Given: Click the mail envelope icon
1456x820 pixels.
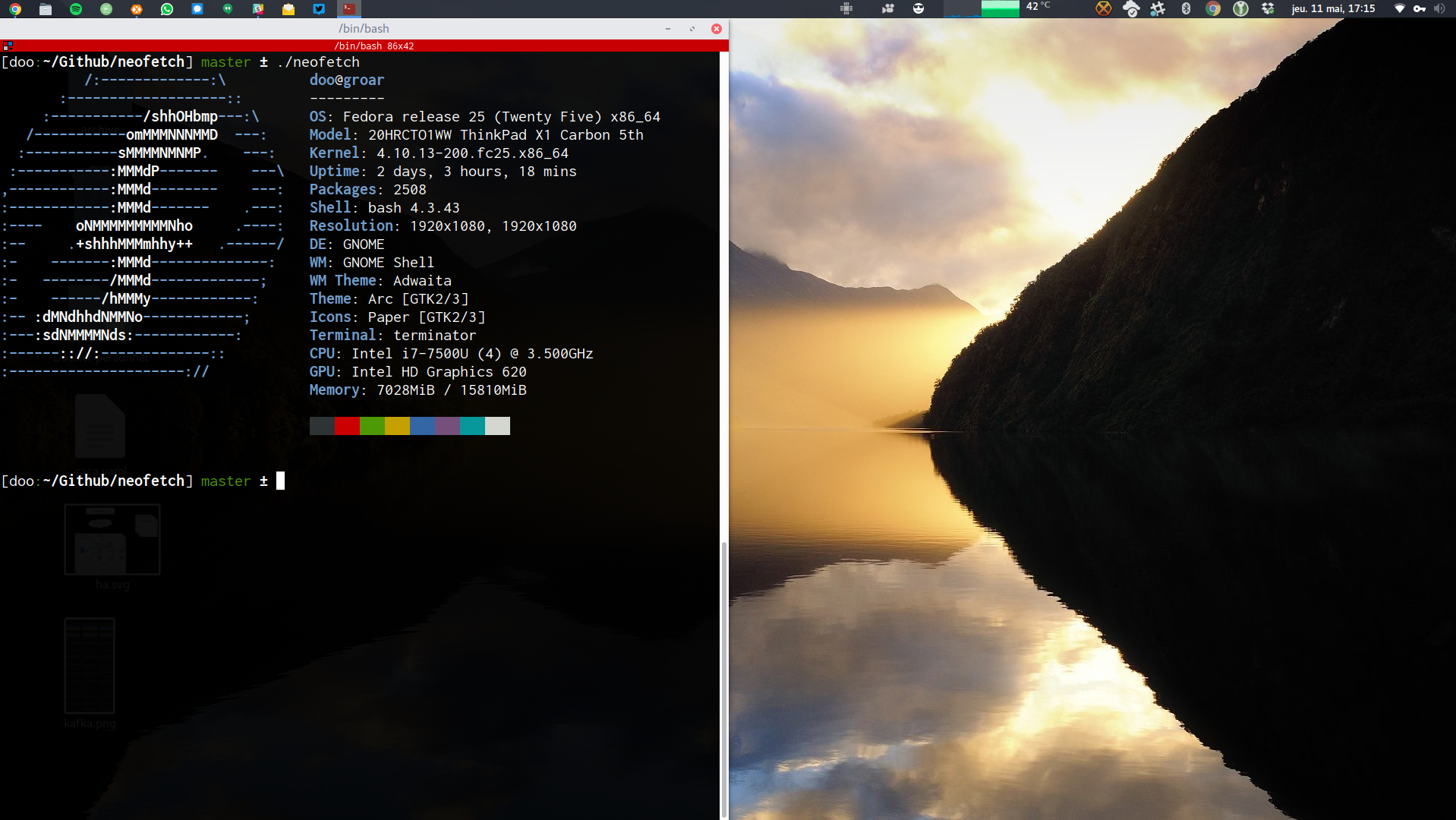Looking at the screenshot, I should pos(288,9).
